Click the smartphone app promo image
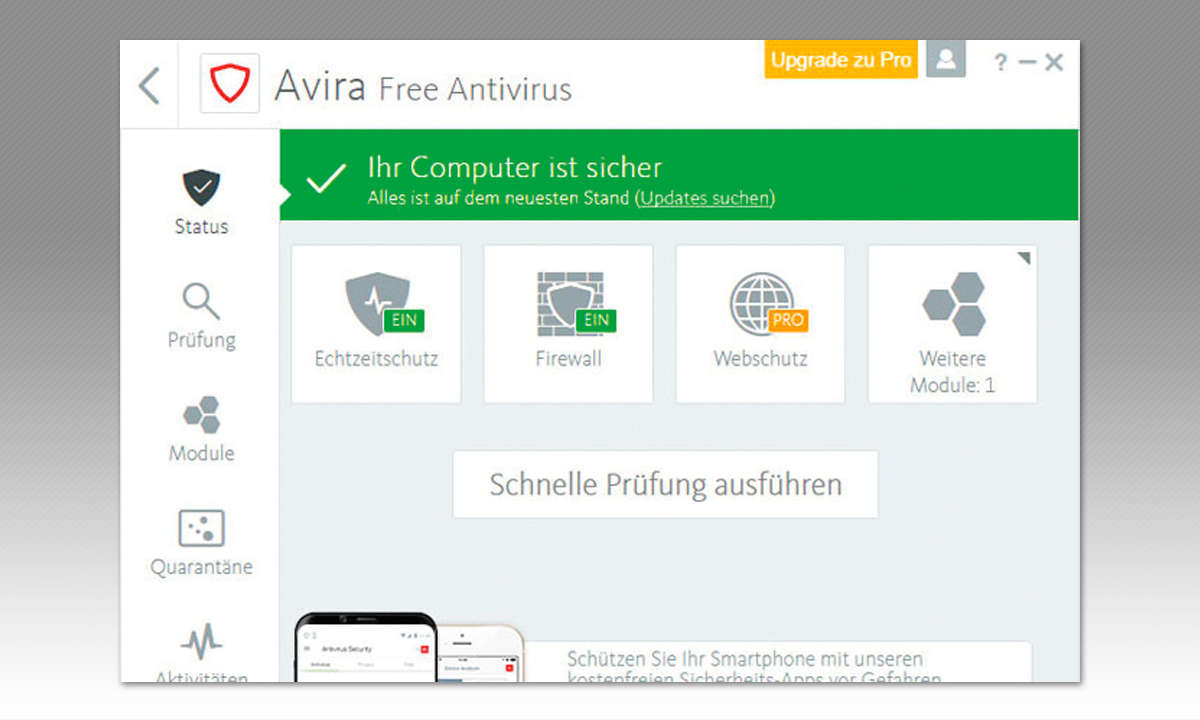 pyautogui.click(x=410, y=647)
